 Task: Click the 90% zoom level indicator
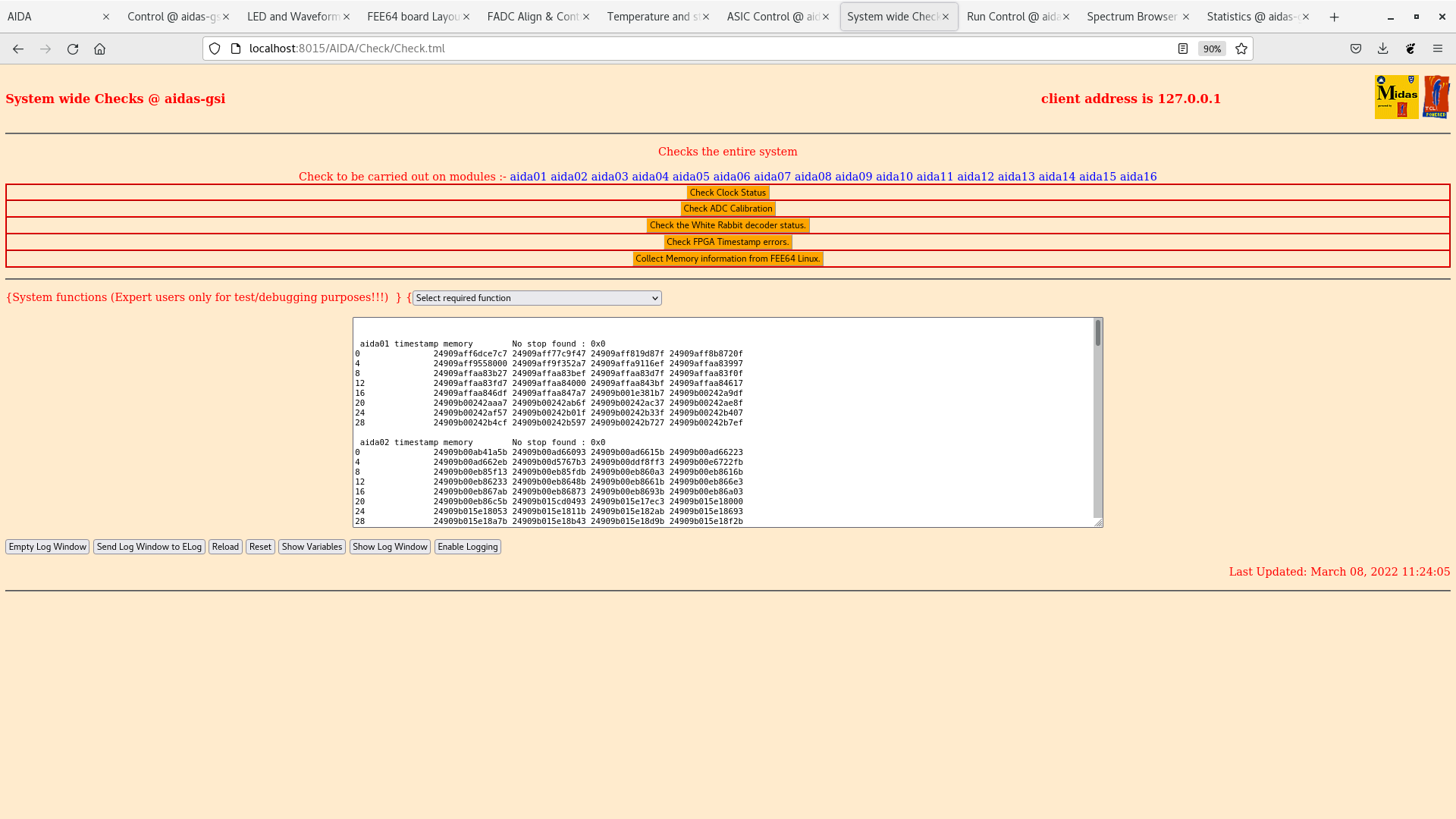pos(1212,49)
